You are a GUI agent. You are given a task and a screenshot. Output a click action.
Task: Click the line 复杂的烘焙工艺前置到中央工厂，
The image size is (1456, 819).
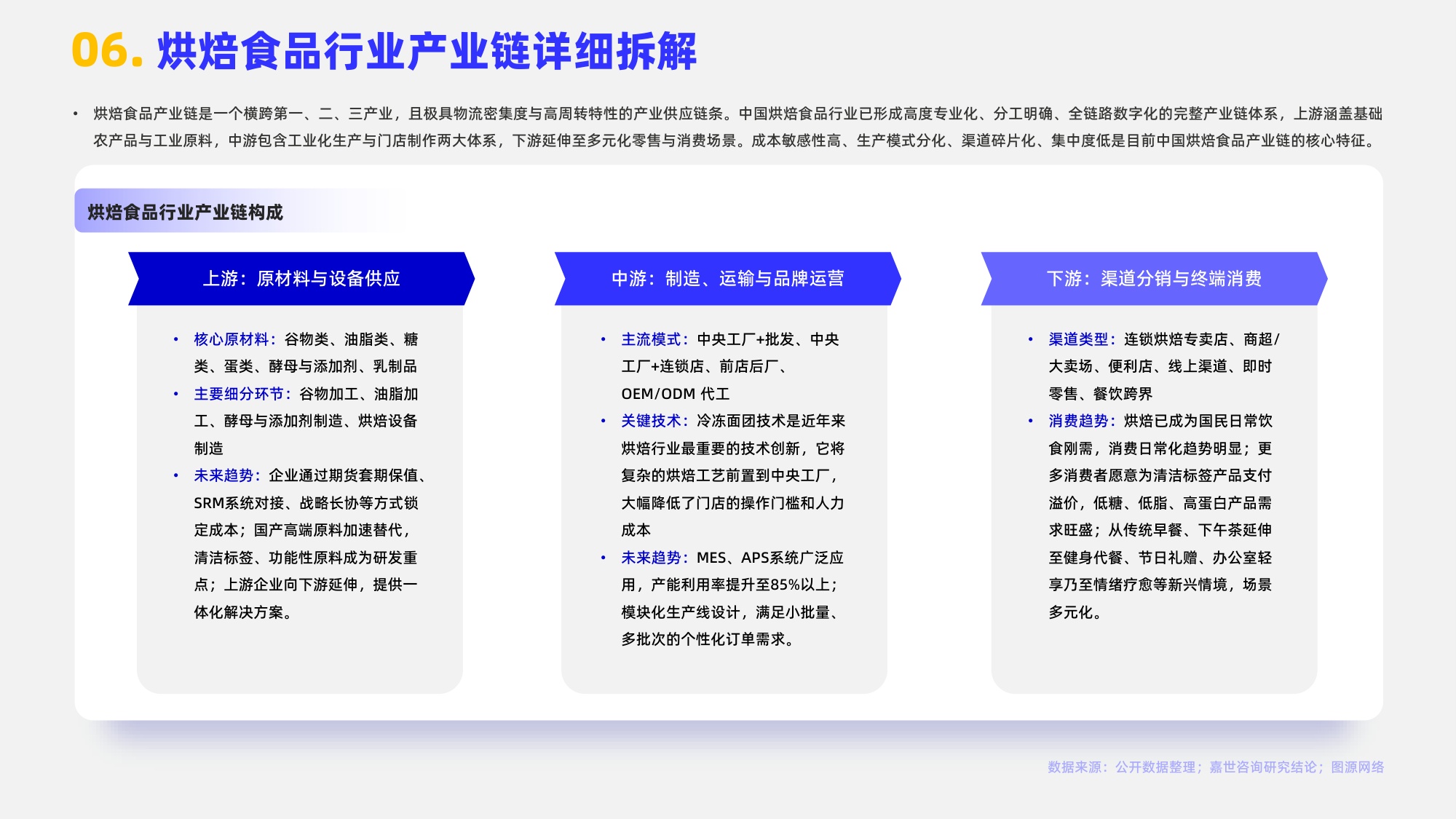pyautogui.click(x=730, y=475)
